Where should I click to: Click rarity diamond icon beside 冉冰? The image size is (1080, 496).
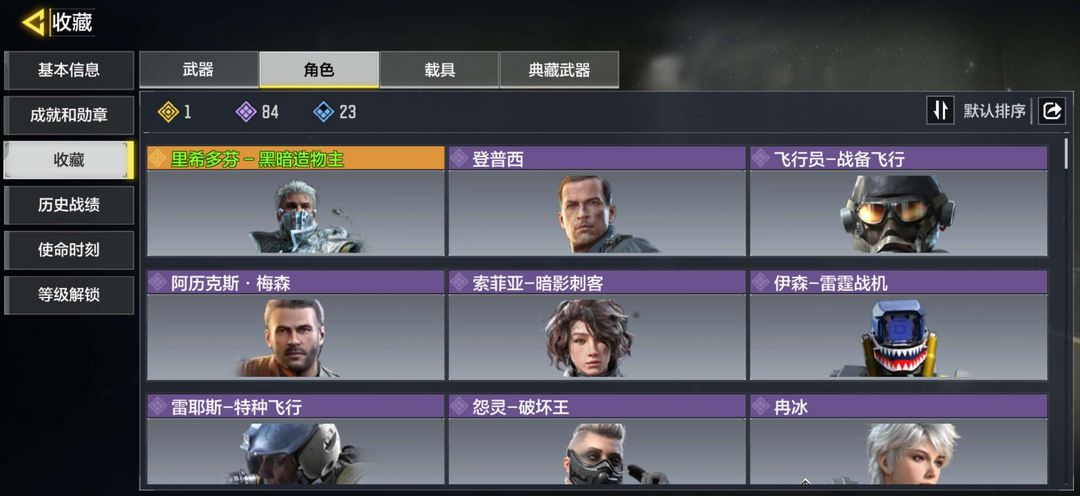(x=760, y=406)
